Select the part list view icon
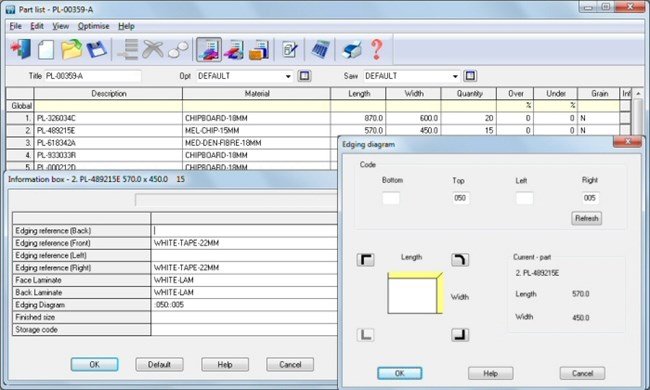 coord(209,49)
